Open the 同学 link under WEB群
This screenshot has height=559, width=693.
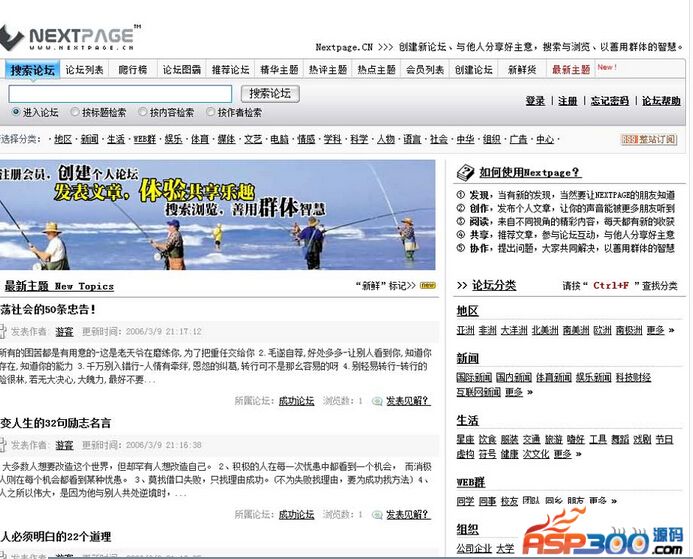[x=465, y=501]
